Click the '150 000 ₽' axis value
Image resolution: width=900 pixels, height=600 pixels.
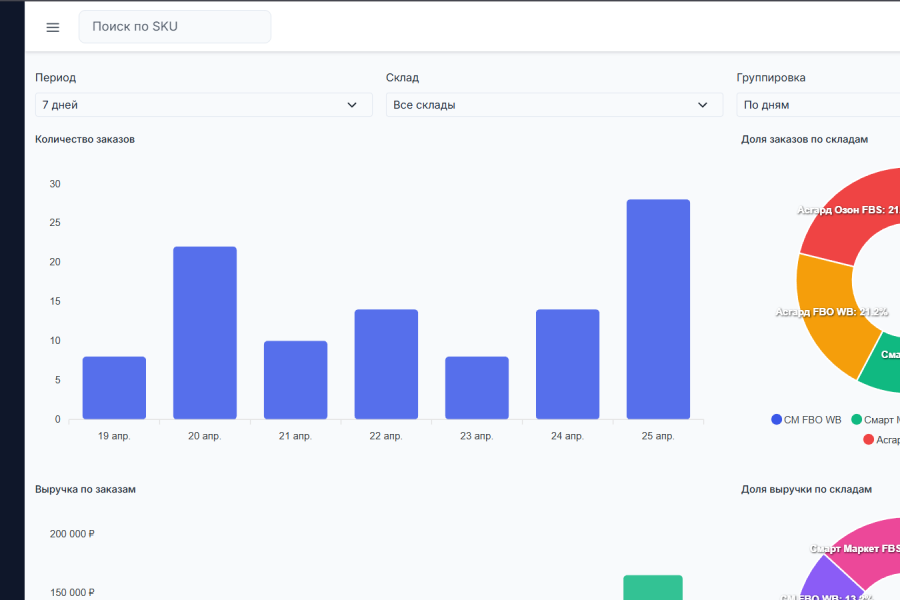tap(72, 593)
